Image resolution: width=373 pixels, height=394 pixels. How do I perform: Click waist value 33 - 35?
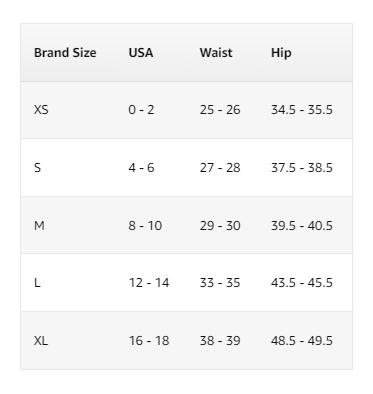220,283
